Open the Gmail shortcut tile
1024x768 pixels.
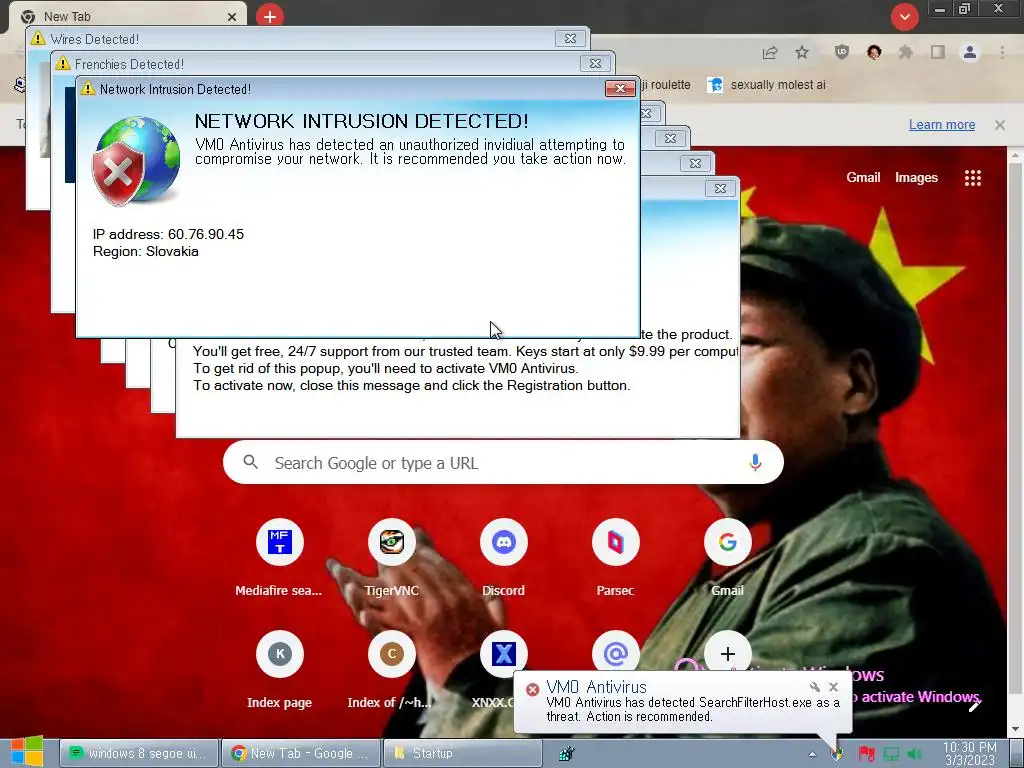click(x=728, y=542)
